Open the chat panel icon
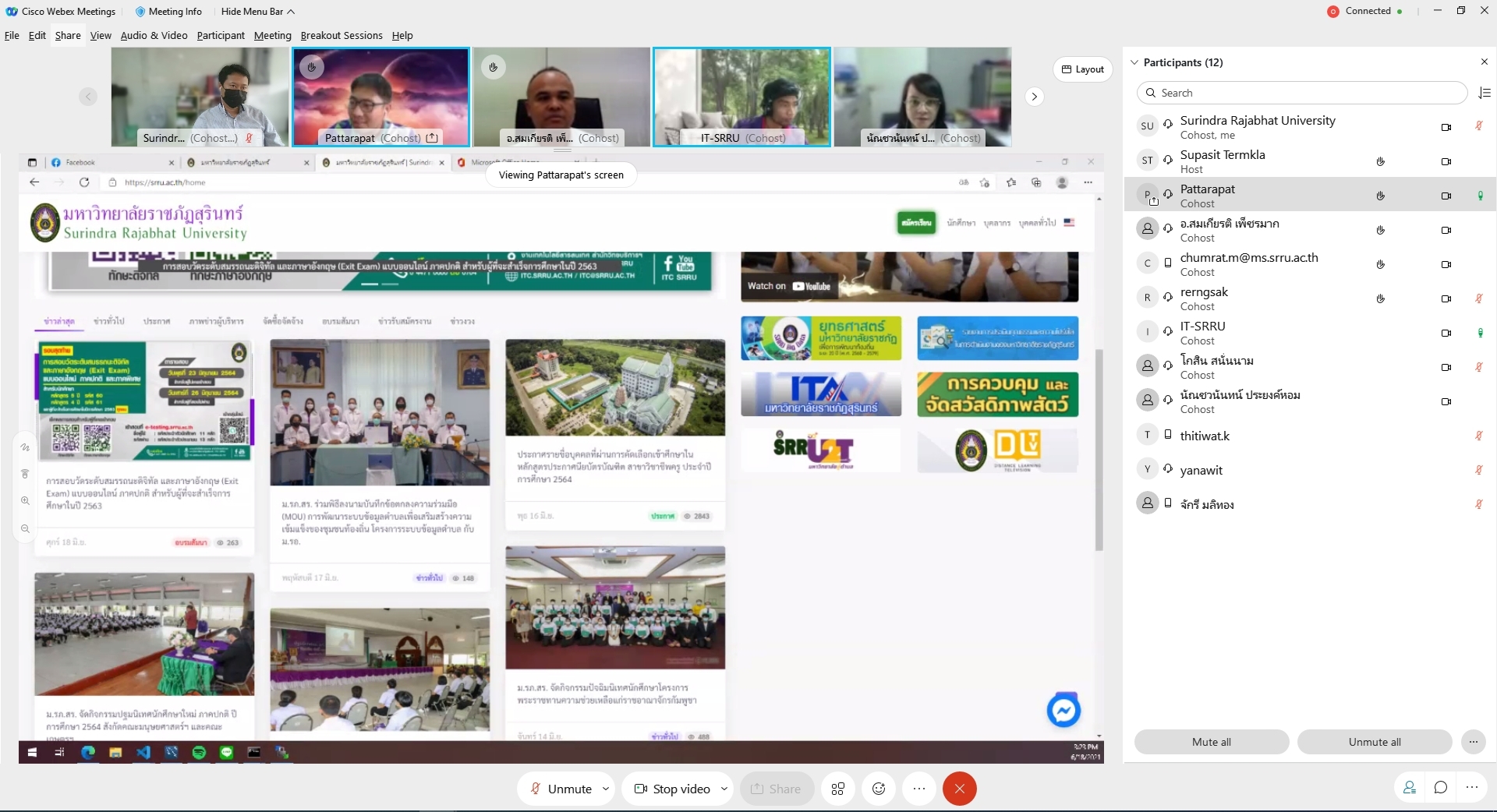Viewport: 1497px width, 812px height. [x=1441, y=787]
